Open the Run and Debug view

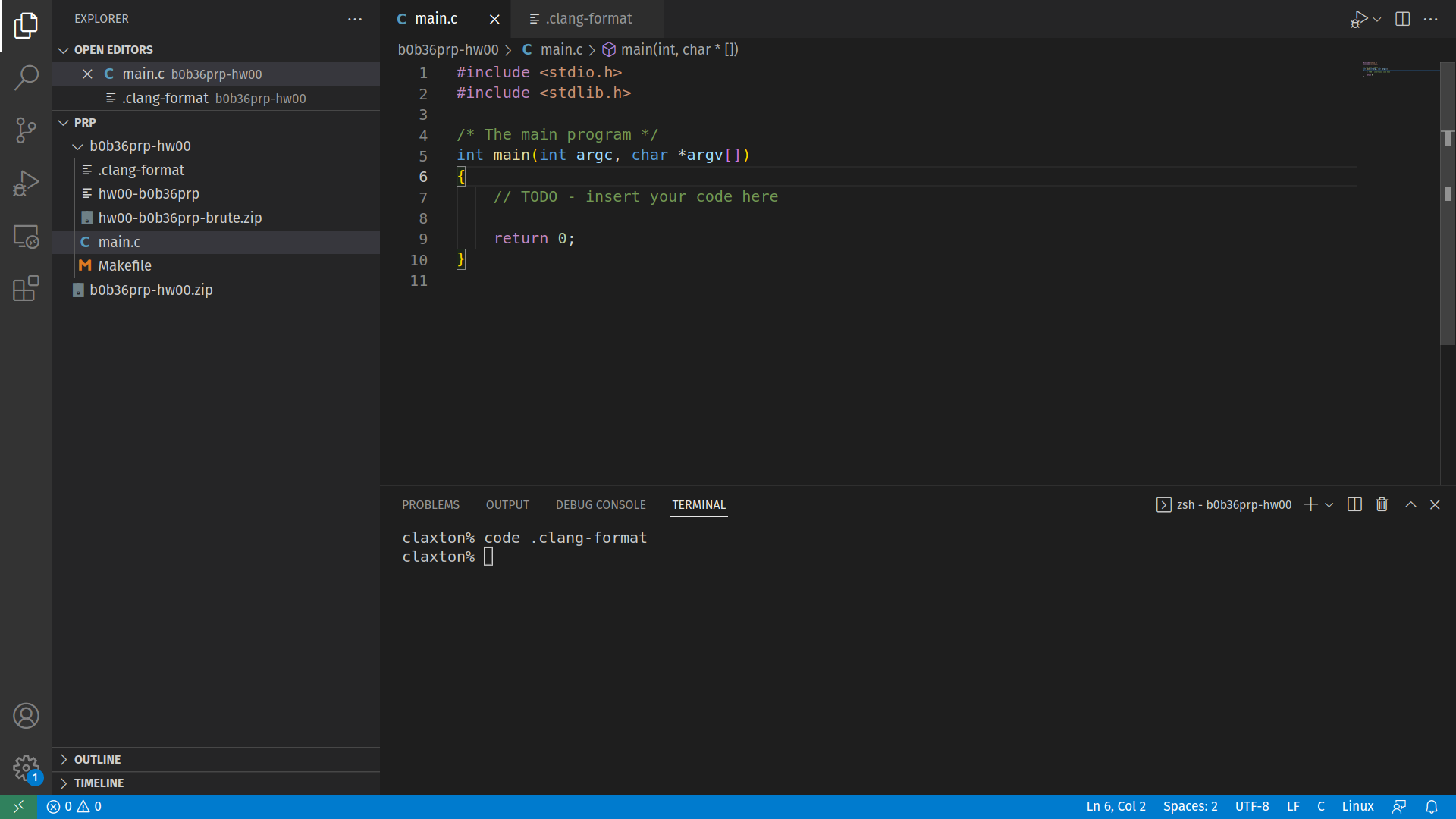click(27, 184)
